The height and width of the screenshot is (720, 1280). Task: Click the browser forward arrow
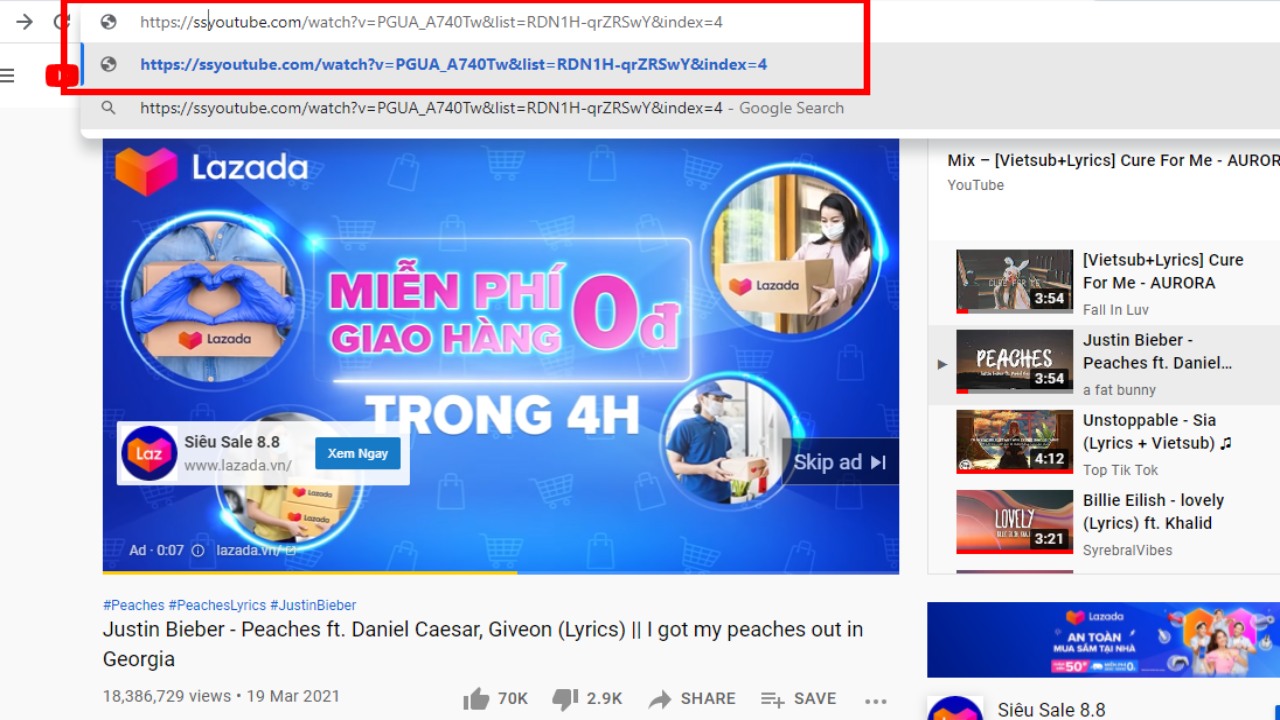(x=24, y=22)
